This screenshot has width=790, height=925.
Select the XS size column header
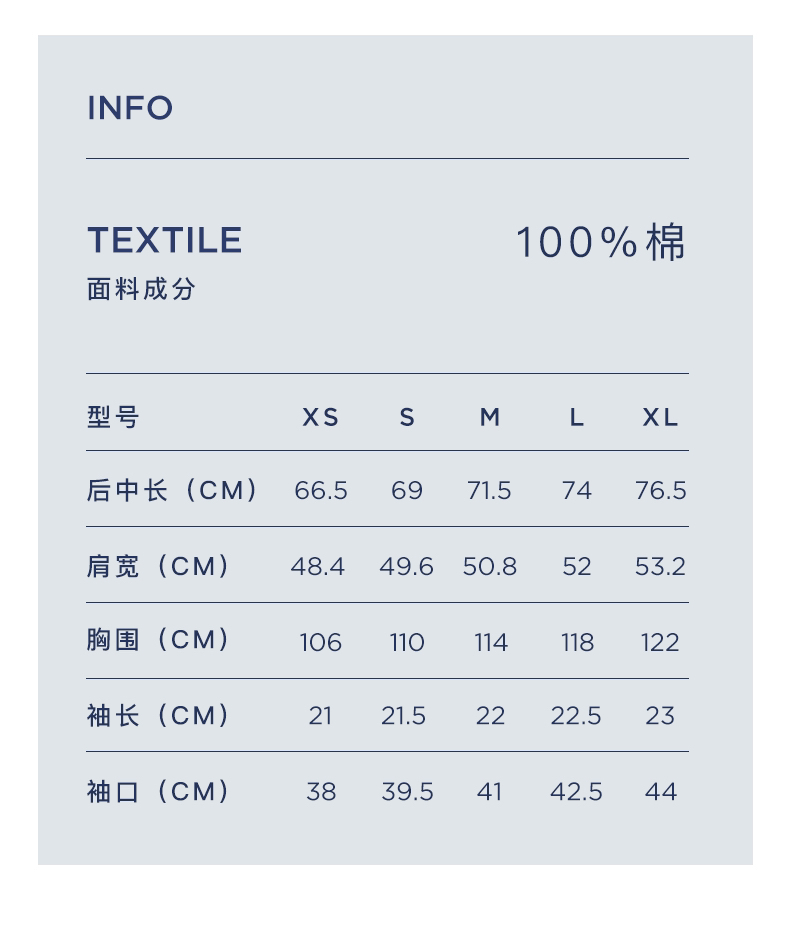[321, 417]
